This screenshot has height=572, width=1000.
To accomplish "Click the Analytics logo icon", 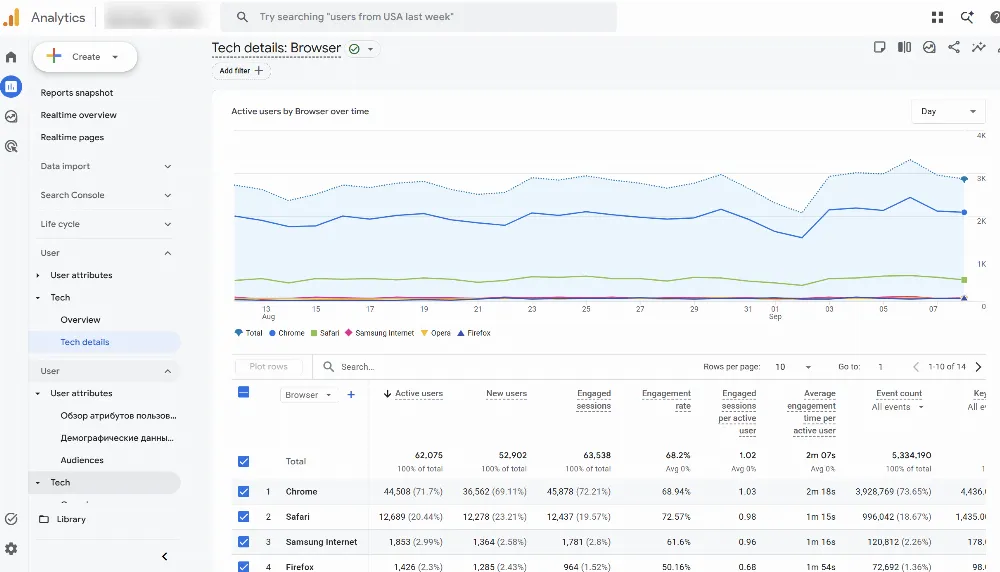I will click(11, 17).
